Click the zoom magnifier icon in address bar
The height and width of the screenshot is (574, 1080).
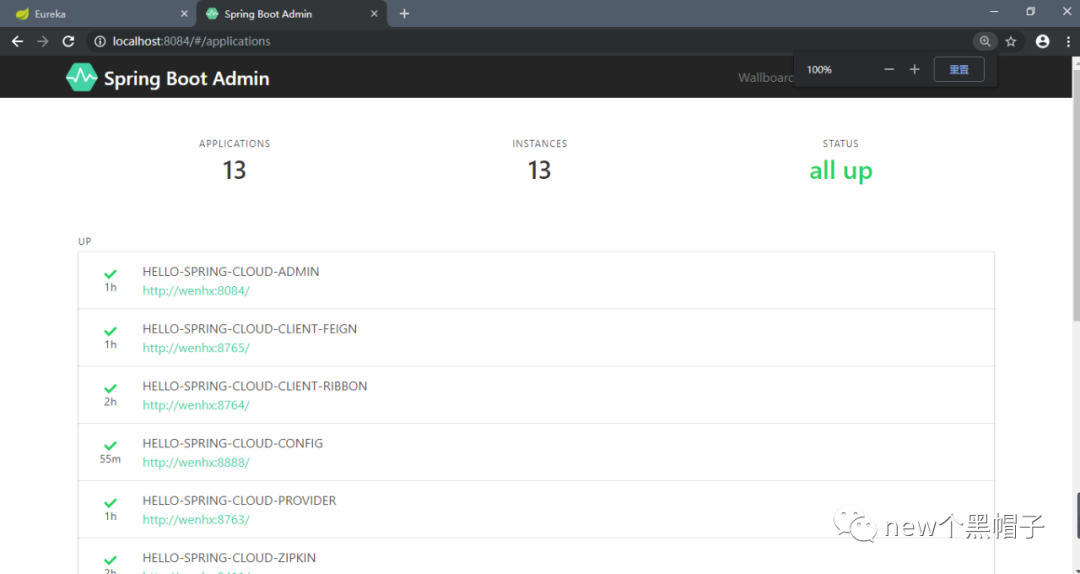click(985, 41)
